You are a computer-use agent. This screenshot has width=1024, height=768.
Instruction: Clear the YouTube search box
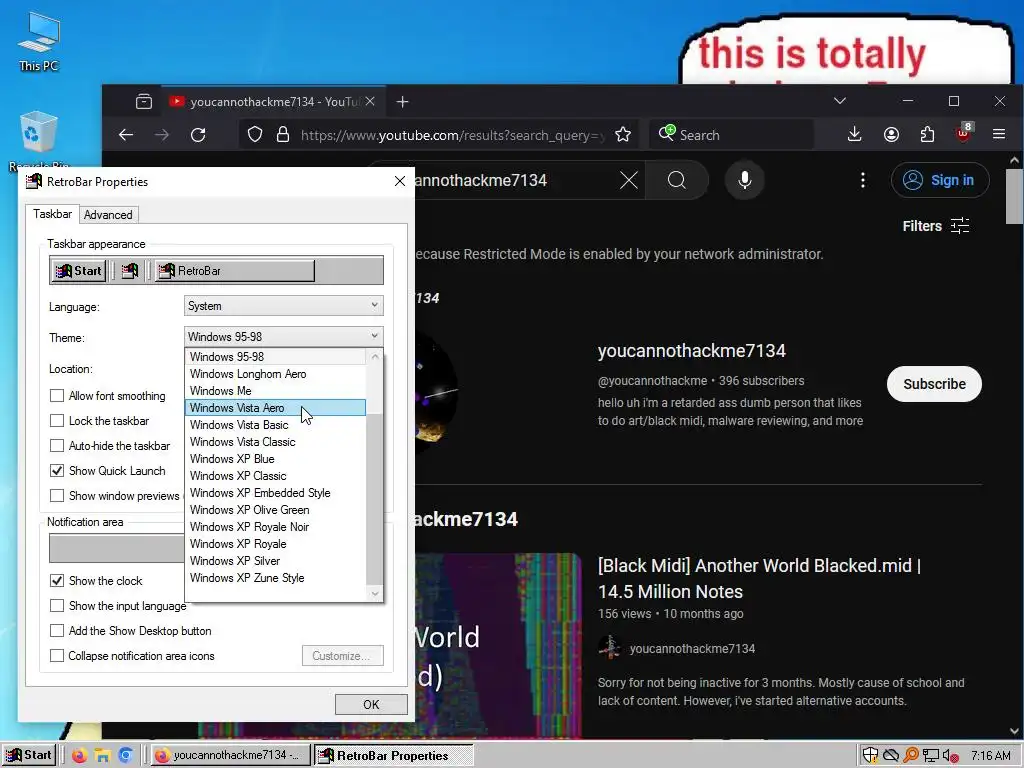[x=628, y=180]
